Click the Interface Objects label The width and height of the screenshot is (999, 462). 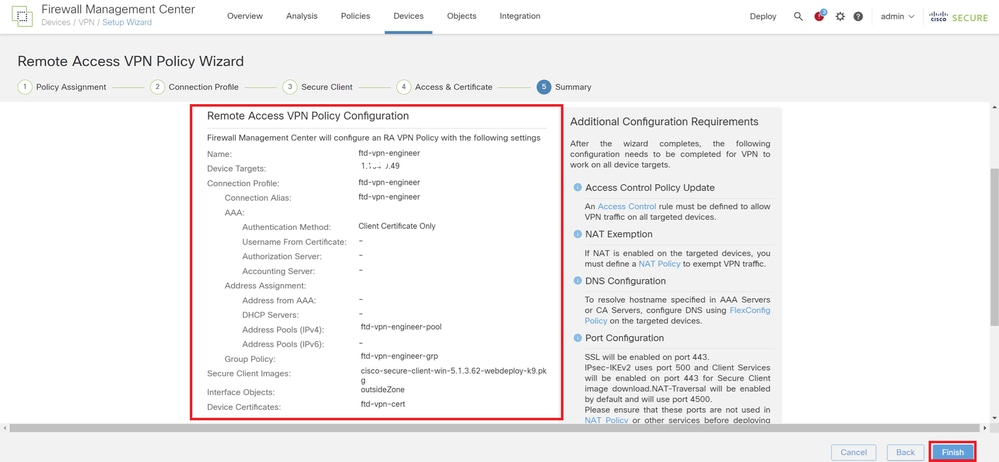pos(241,392)
